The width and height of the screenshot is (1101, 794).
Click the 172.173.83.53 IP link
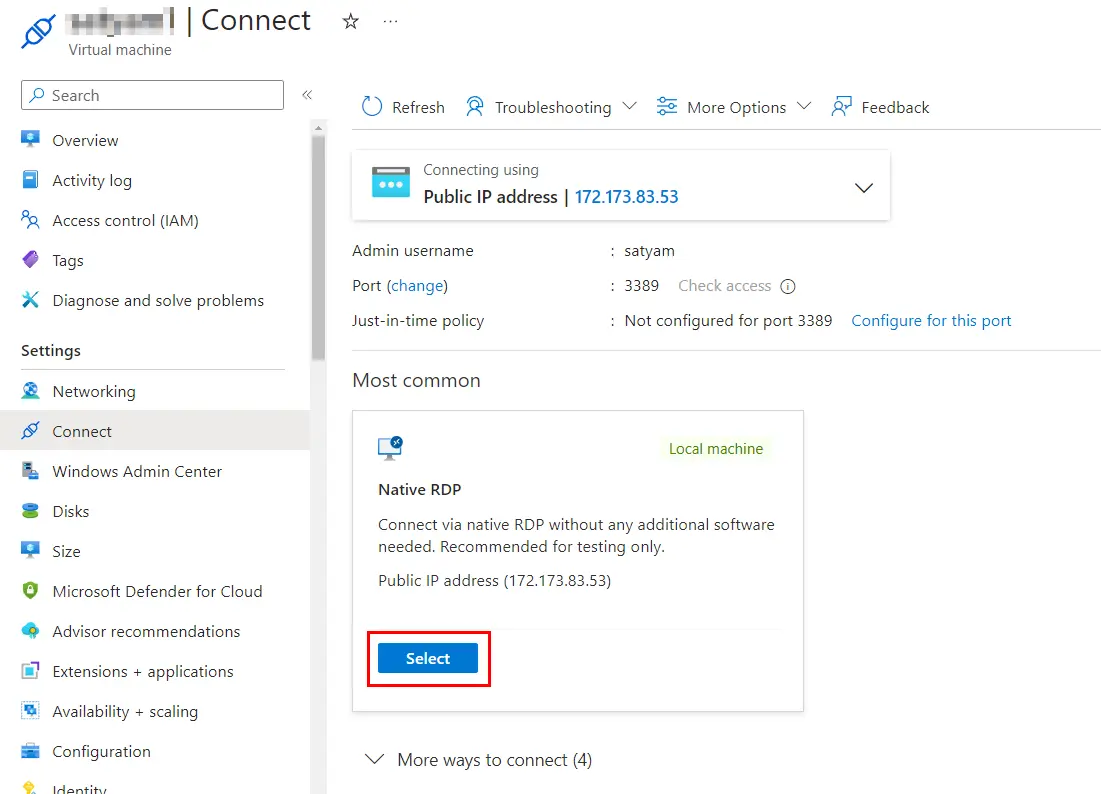pos(626,197)
